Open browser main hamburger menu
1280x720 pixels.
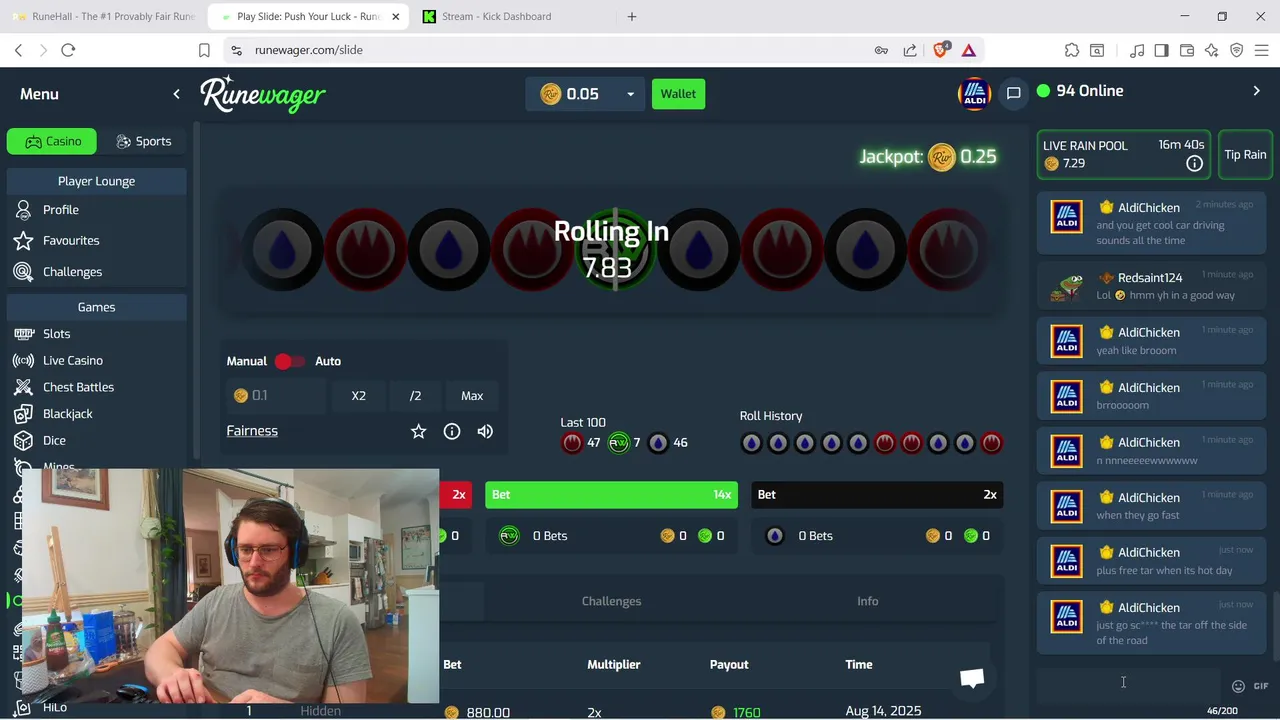click(x=1261, y=50)
